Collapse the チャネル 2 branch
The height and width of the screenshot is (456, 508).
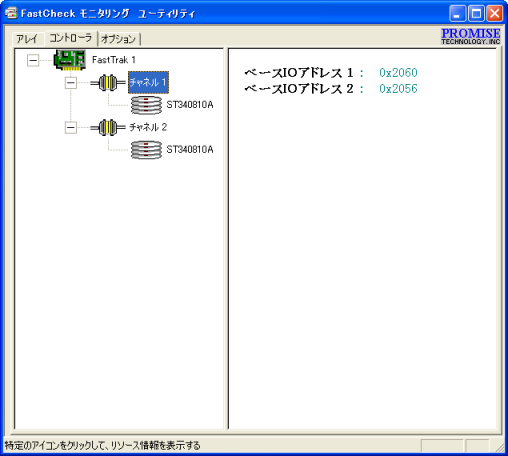pyautogui.click(x=71, y=128)
